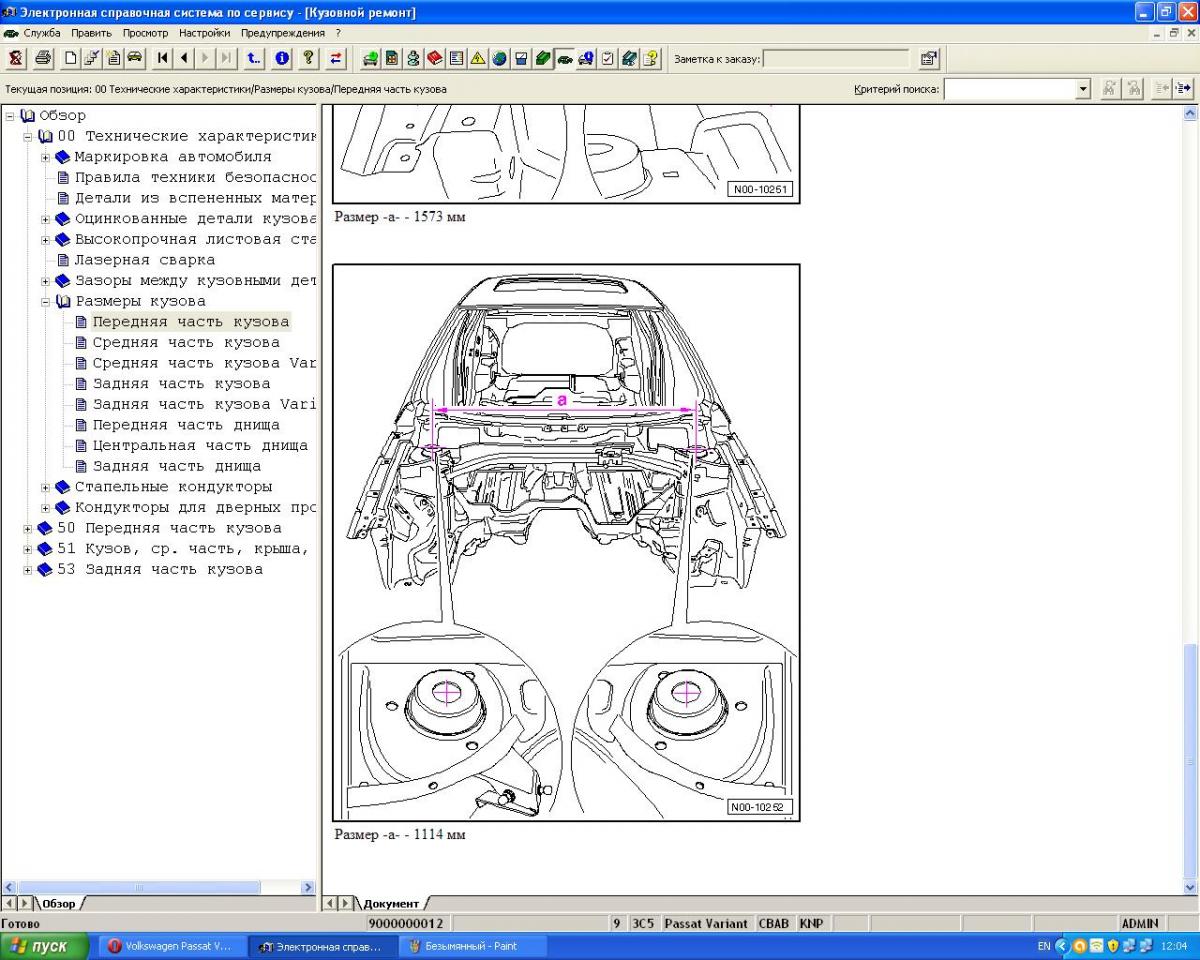This screenshot has height=960, width=1200.
Task: Select 'Лазерная сварка' document in tree
Action: pos(144,260)
